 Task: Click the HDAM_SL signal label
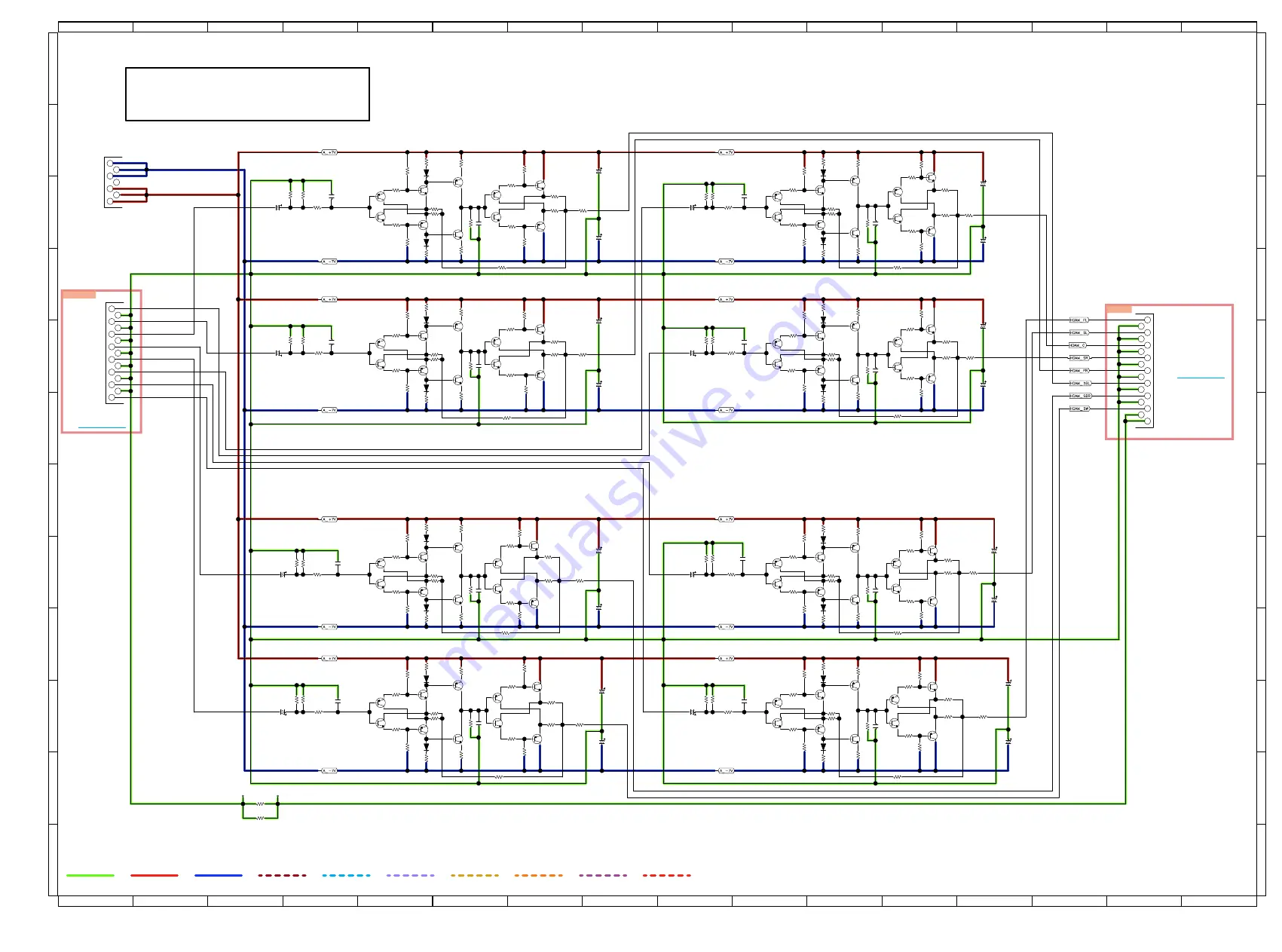click(x=1079, y=332)
